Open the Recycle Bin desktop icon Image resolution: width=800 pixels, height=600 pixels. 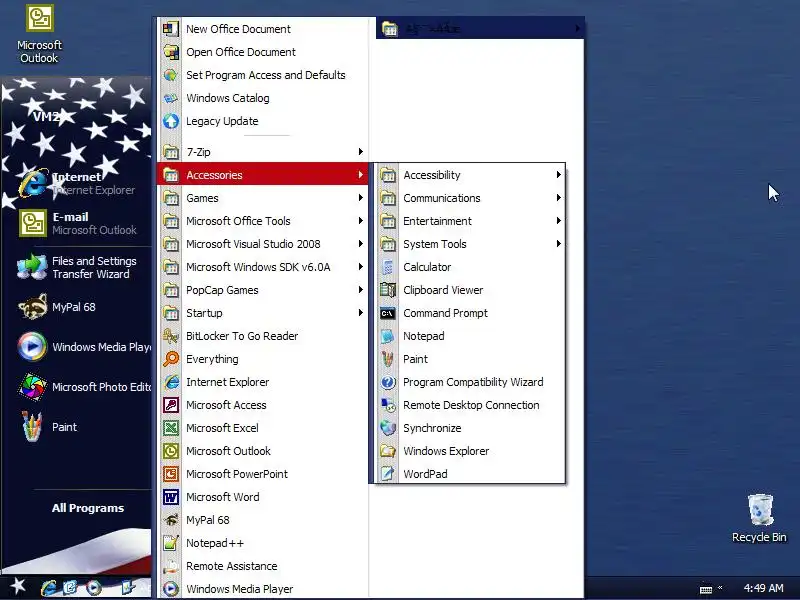[759, 518]
